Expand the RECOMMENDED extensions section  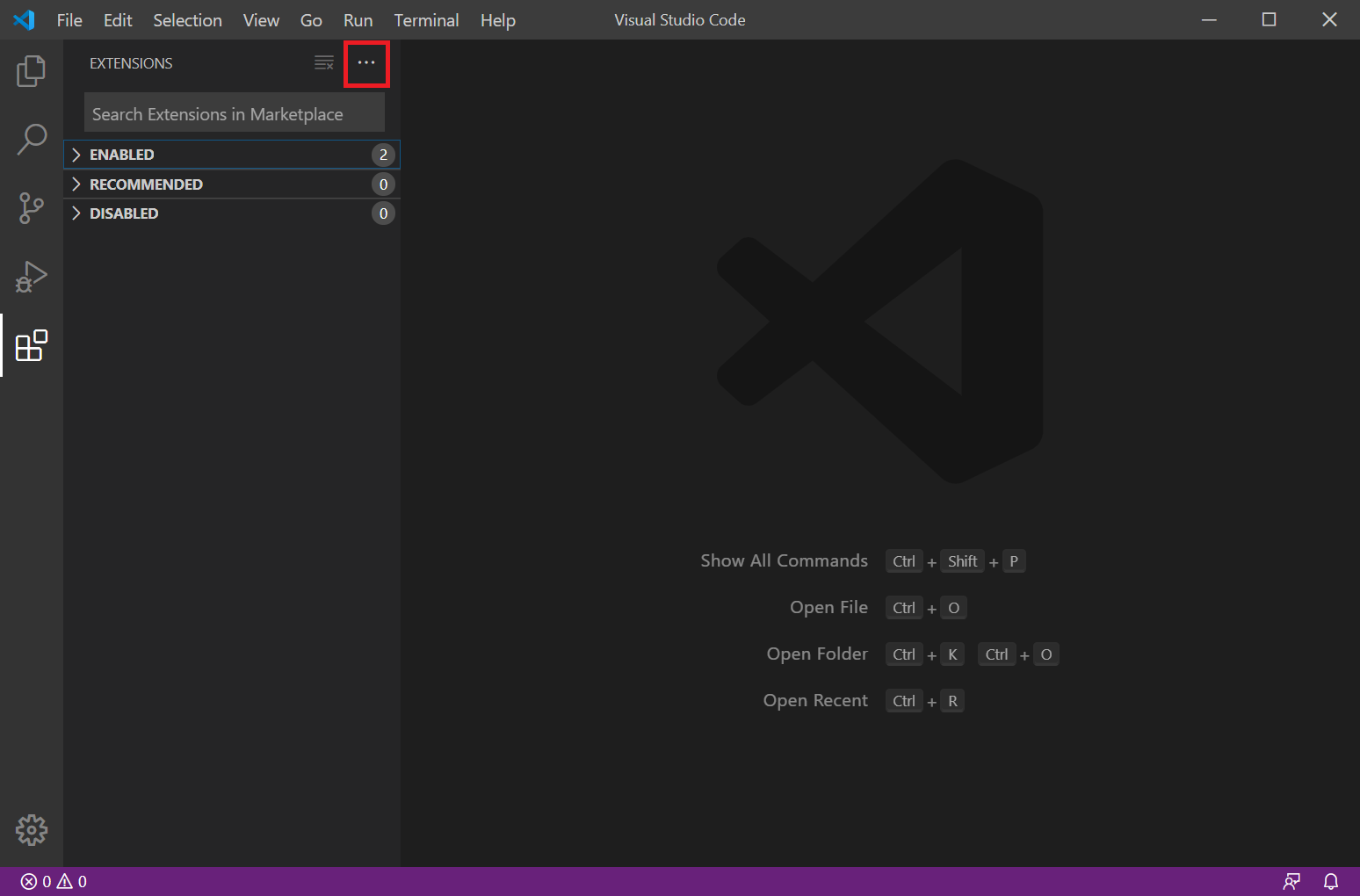[x=232, y=184]
